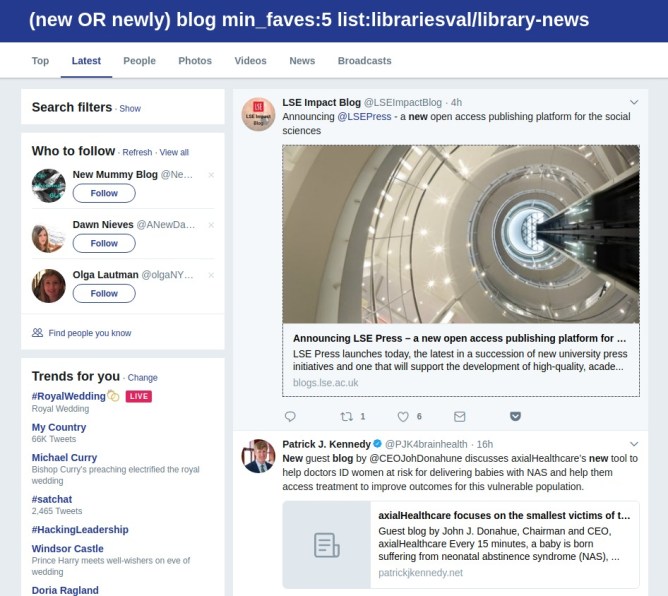Viewport: 668px width, 596px height.
Task: Open the Photos tab
Action: 195,61
